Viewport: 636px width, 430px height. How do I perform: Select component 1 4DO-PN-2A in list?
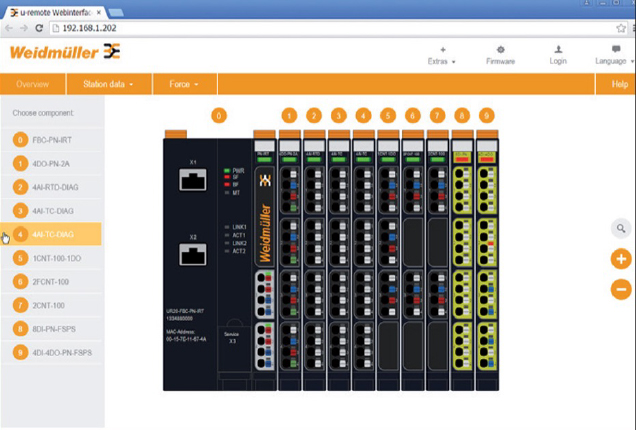pyautogui.click(x=51, y=163)
